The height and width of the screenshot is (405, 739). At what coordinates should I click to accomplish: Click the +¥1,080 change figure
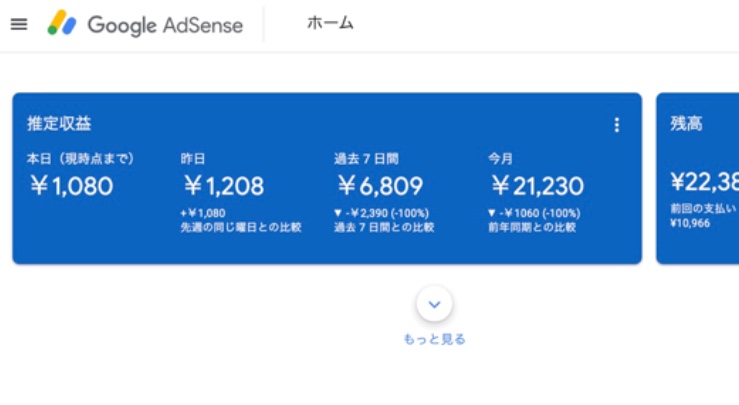(x=203, y=213)
